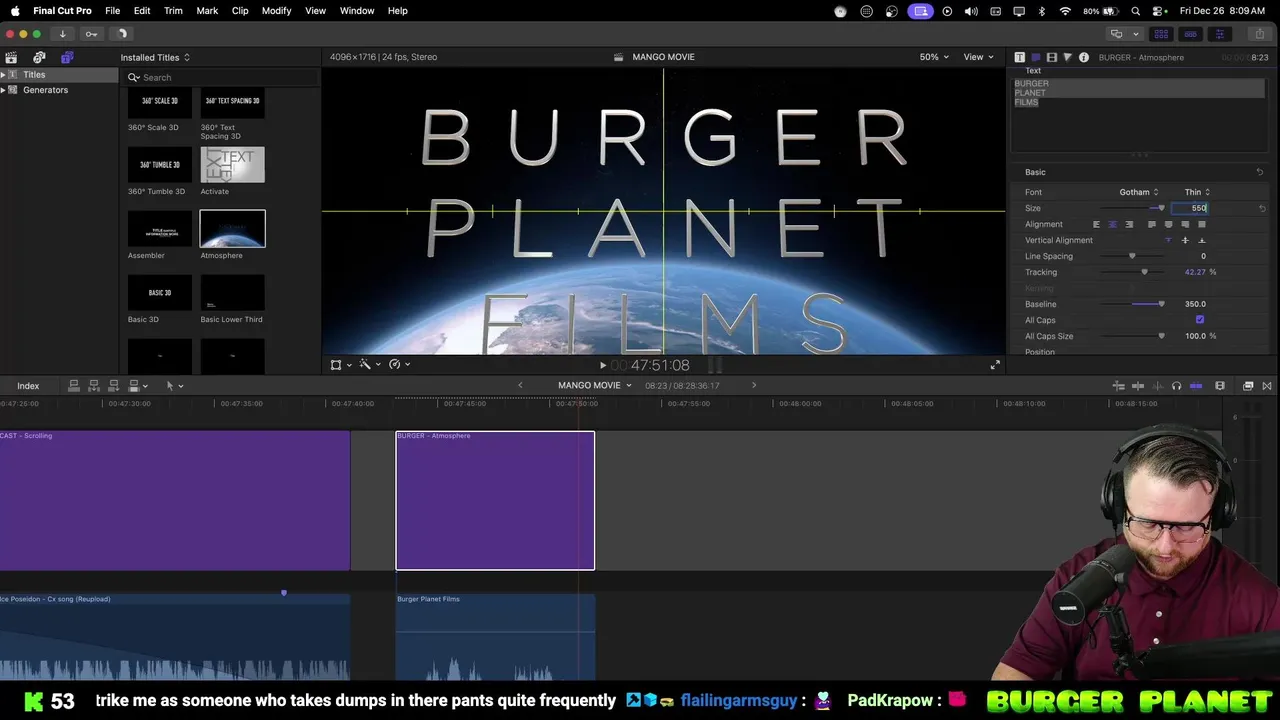The width and height of the screenshot is (1280, 720).
Task: Switch to the Video inspector filmstrip icon
Action: pyautogui.click(x=1052, y=57)
